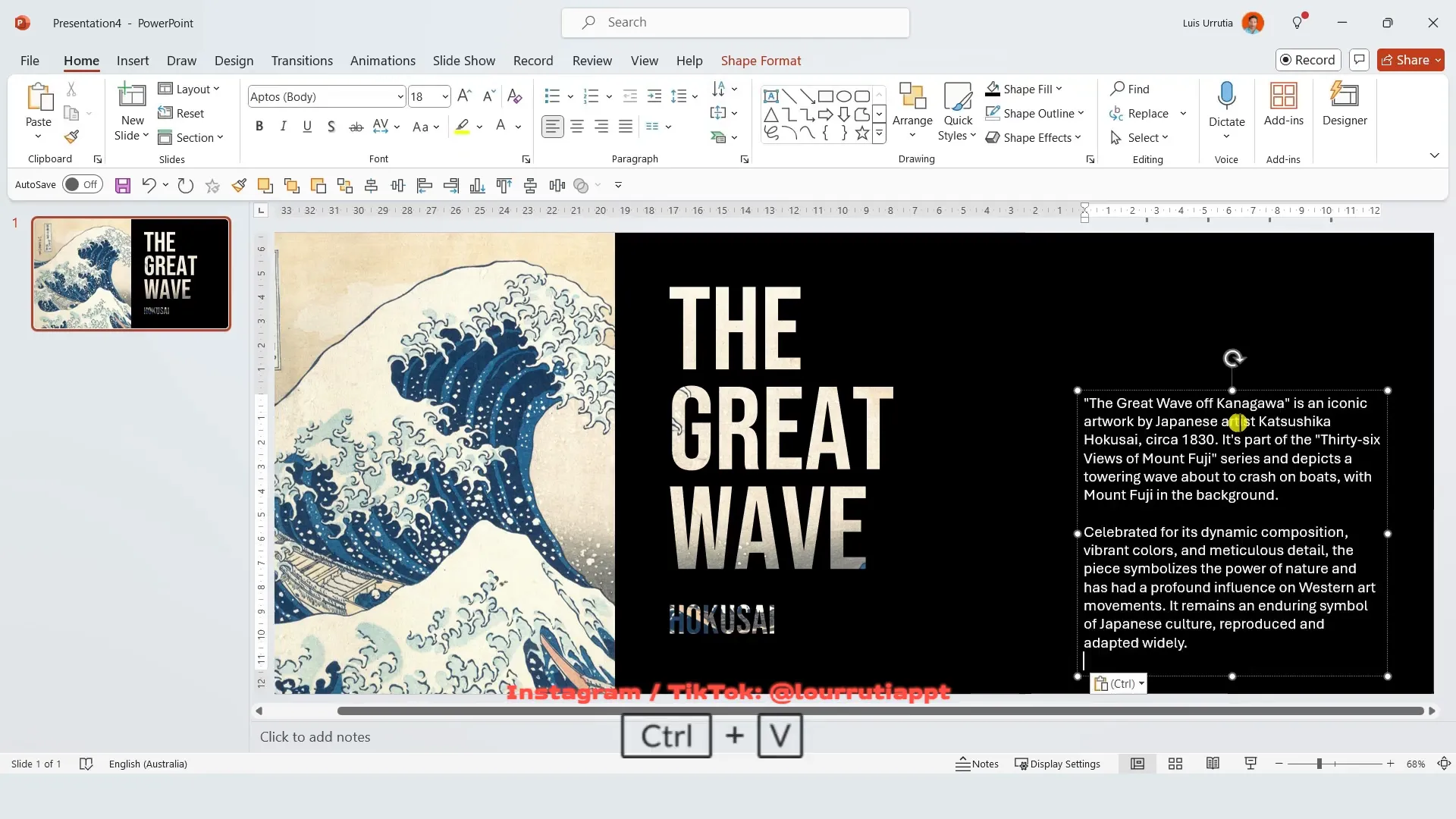1456x819 pixels.
Task: Toggle Notes pane in status bar
Action: 977,764
